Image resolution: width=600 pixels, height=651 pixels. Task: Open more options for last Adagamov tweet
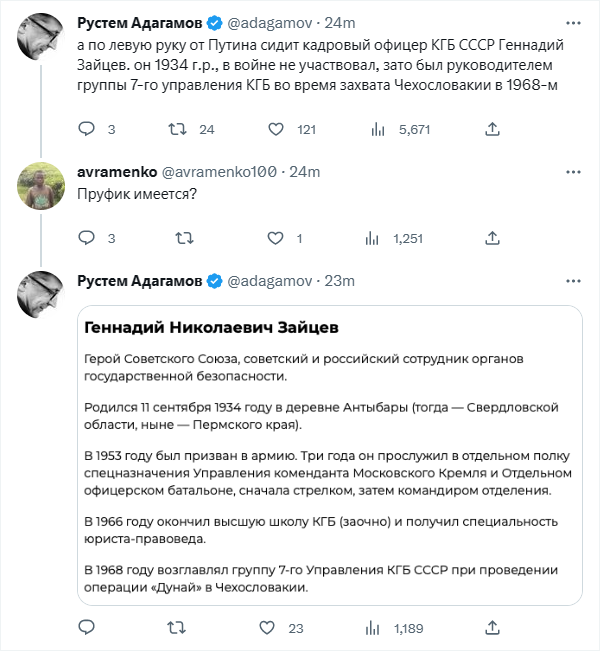(x=569, y=281)
